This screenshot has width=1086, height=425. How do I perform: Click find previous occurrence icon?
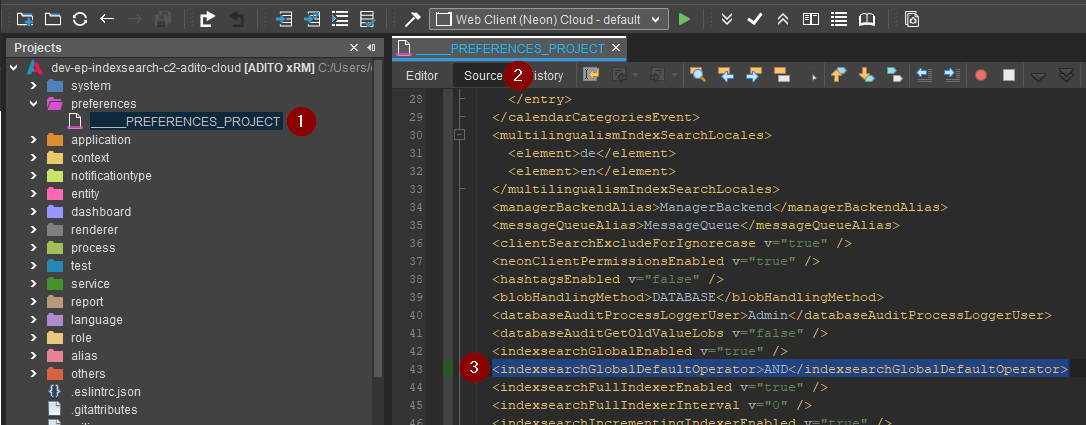[726, 75]
